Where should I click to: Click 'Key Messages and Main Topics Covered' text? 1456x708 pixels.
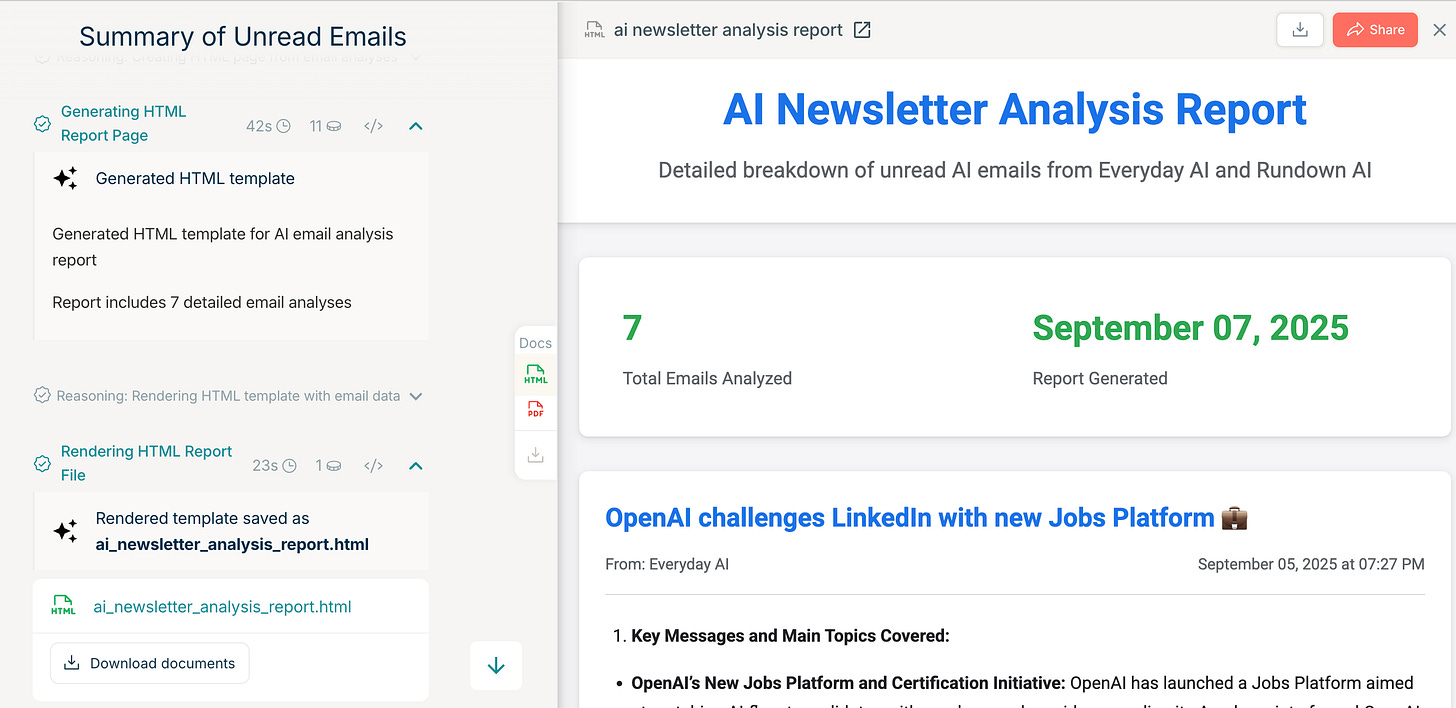pos(790,636)
